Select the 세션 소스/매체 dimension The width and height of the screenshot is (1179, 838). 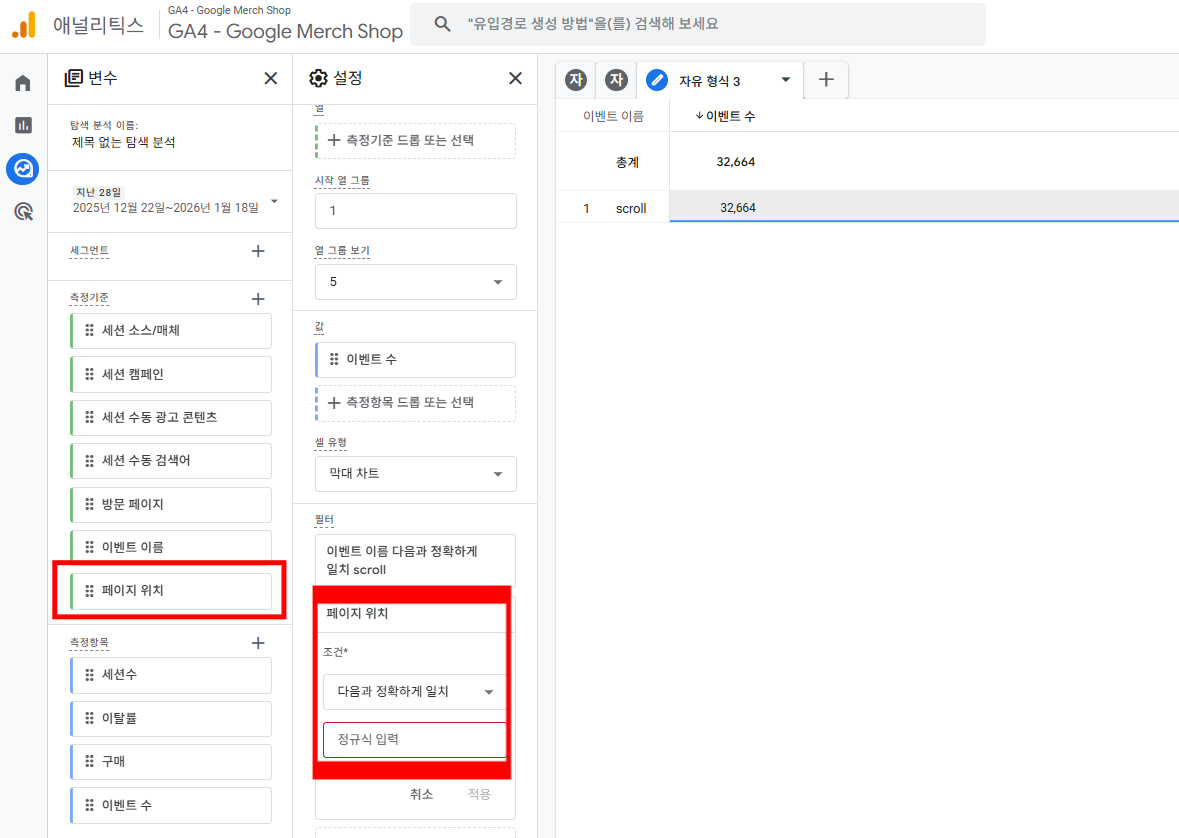tap(171, 330)
